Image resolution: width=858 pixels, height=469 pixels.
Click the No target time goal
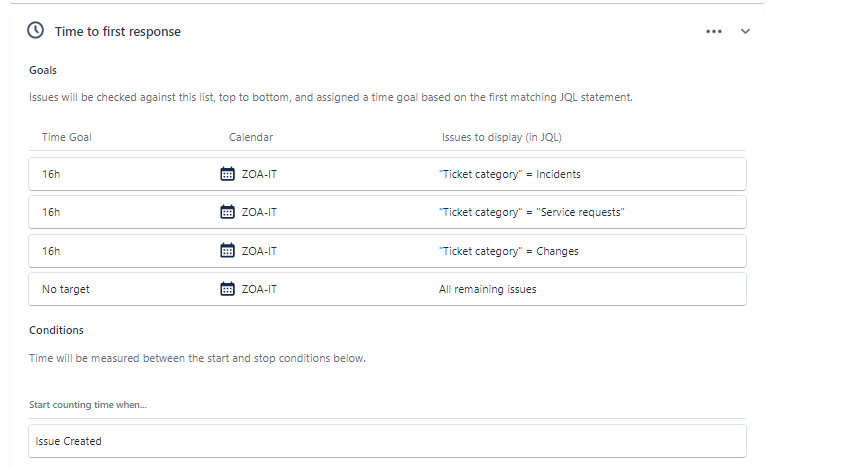(x=66, y=289)
